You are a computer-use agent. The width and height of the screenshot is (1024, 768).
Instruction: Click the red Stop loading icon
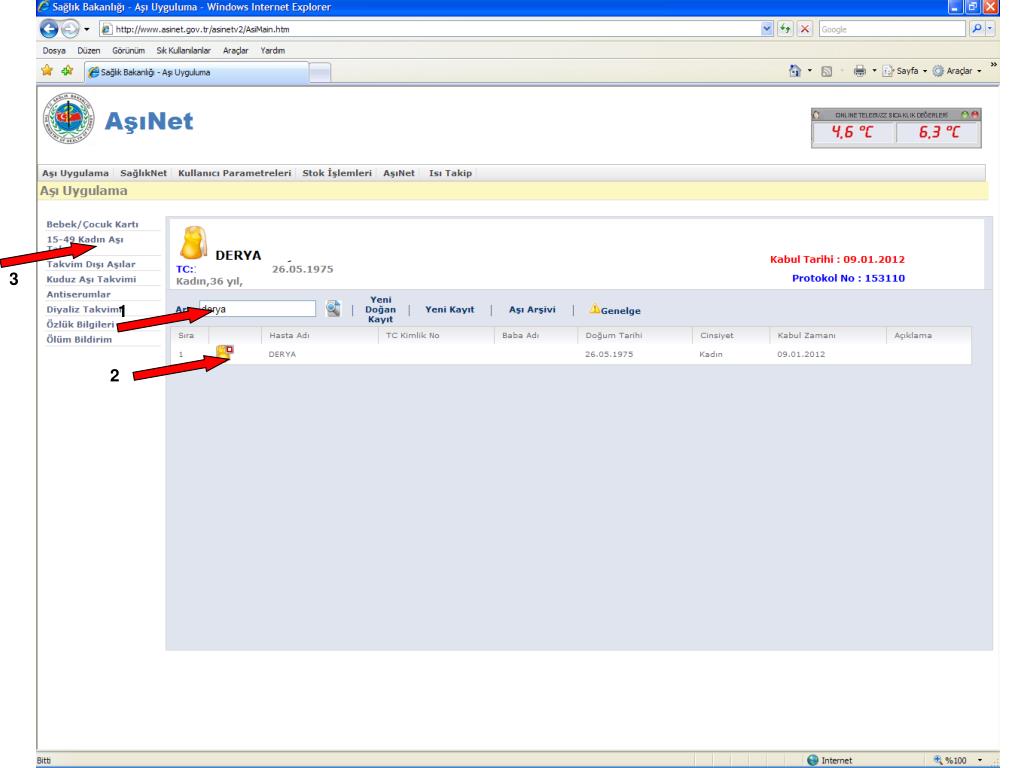805,29
